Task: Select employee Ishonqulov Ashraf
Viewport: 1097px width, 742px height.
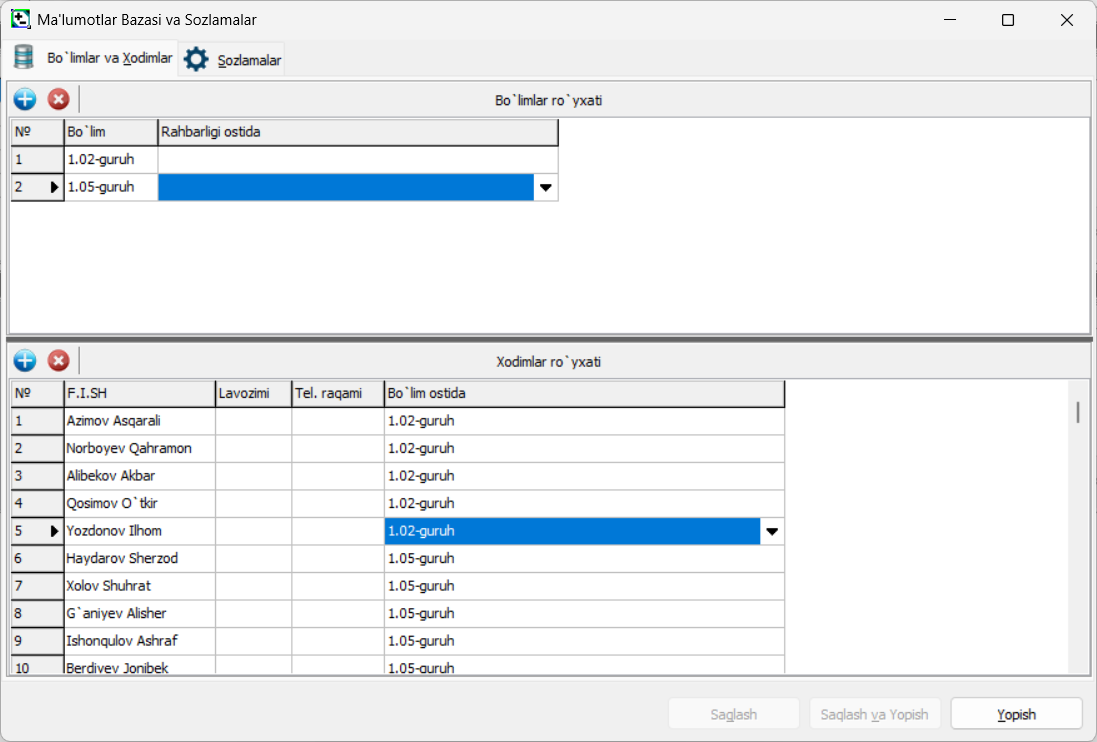Action: pyautogui.click(x=140, y=641)
